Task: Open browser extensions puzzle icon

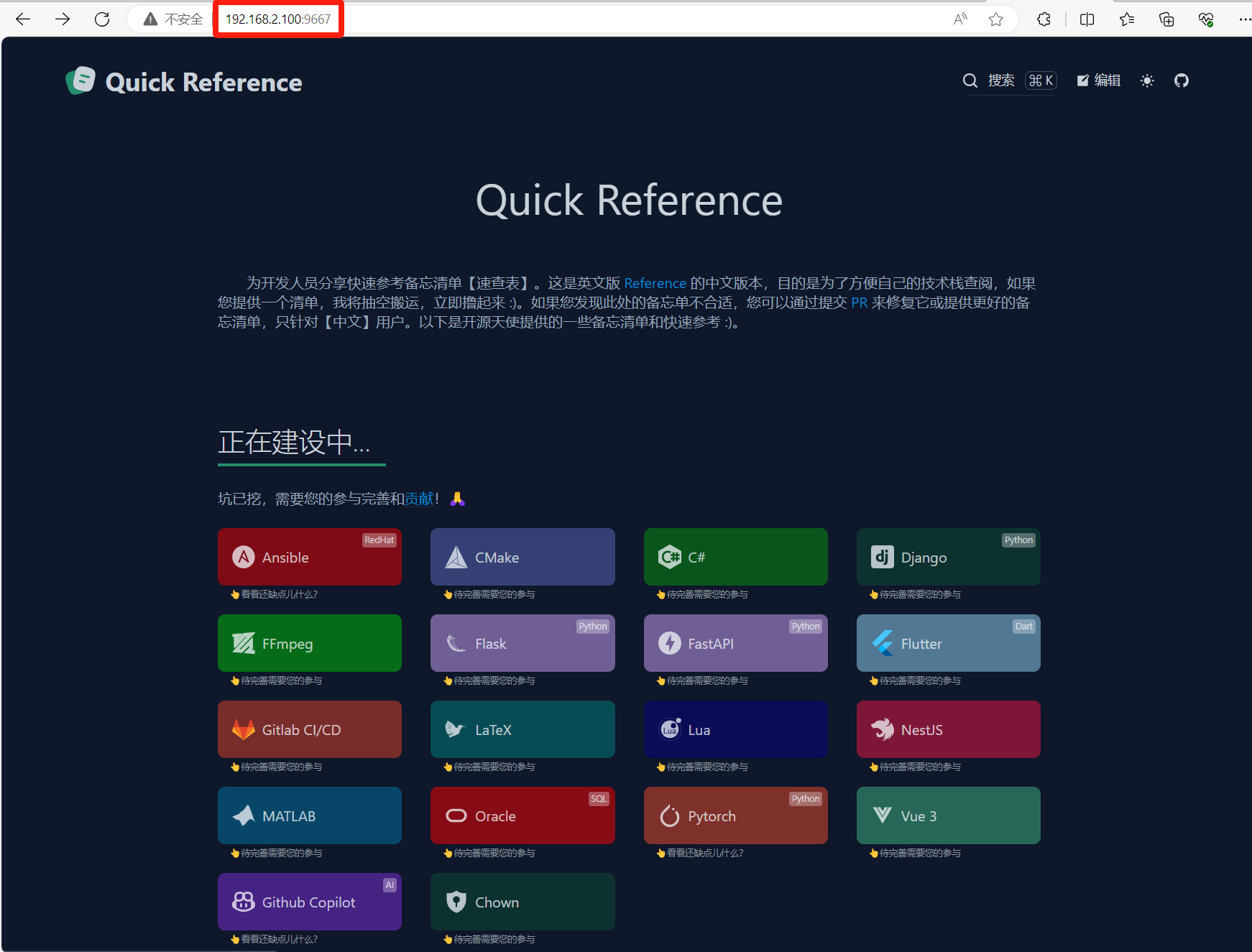Action: click(x=1044, y=19)
